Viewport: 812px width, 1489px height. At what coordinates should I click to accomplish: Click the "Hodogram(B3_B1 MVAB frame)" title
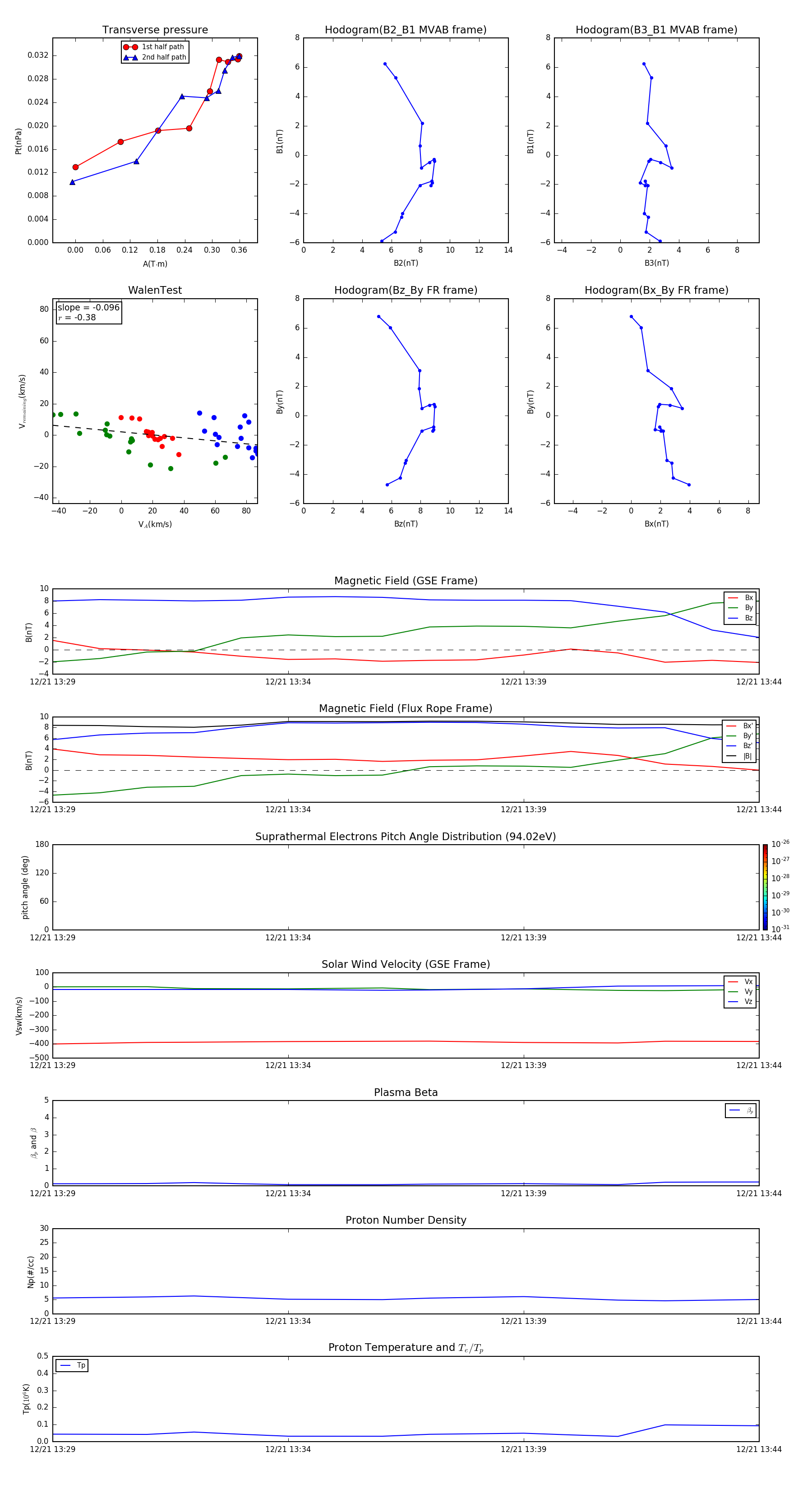pos(656,29)
